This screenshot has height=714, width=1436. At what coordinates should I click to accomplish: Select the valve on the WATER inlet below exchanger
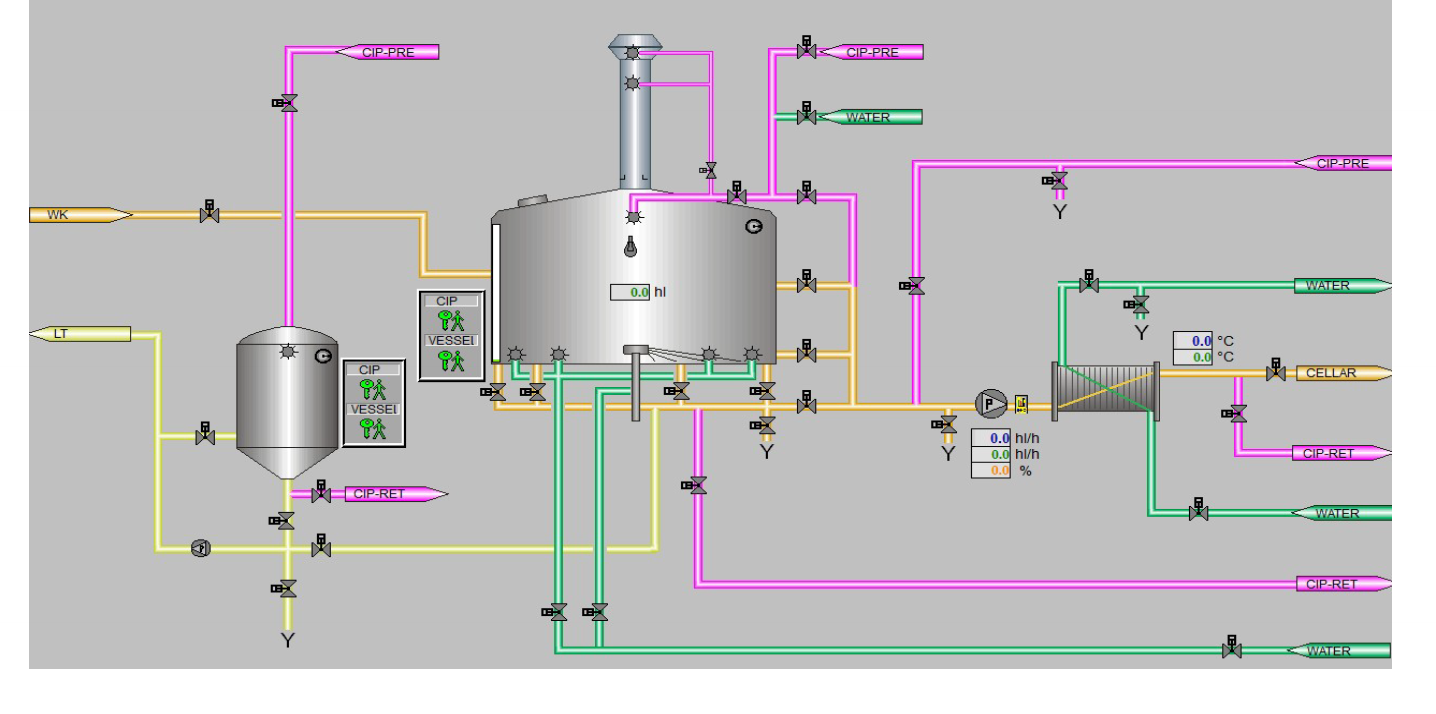[x=1198, y=511]
